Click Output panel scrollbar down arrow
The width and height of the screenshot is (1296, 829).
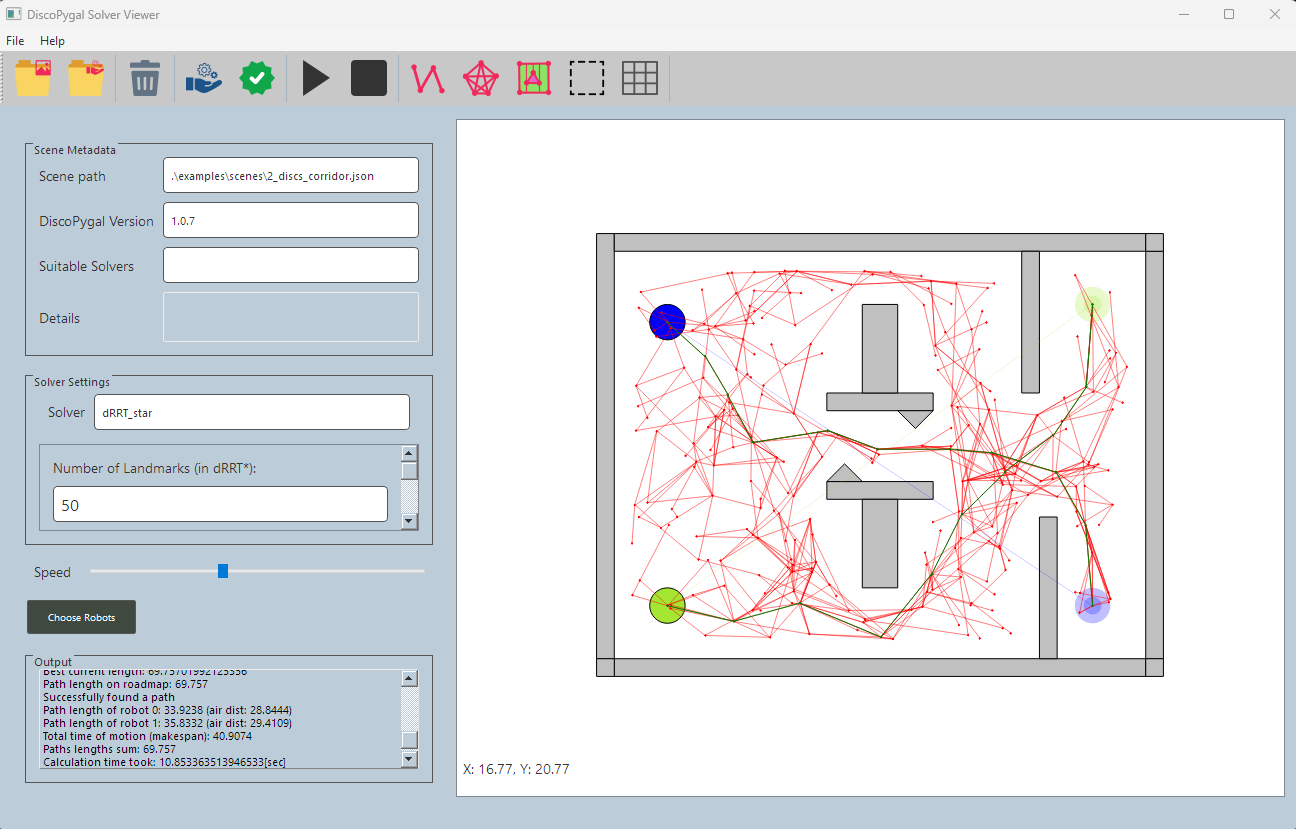pos(409,759)
